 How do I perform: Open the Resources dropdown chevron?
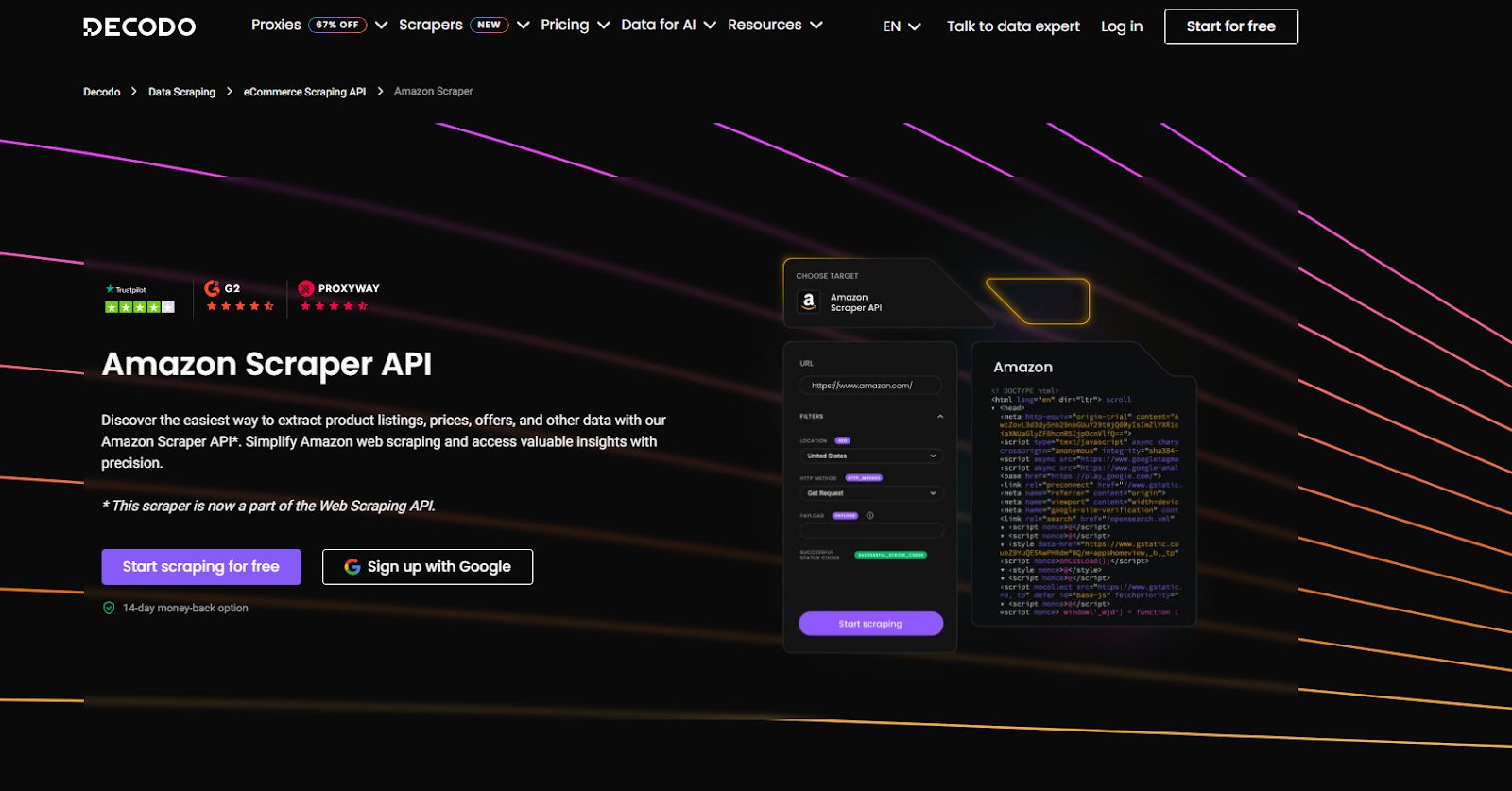[x=816, y=26]
